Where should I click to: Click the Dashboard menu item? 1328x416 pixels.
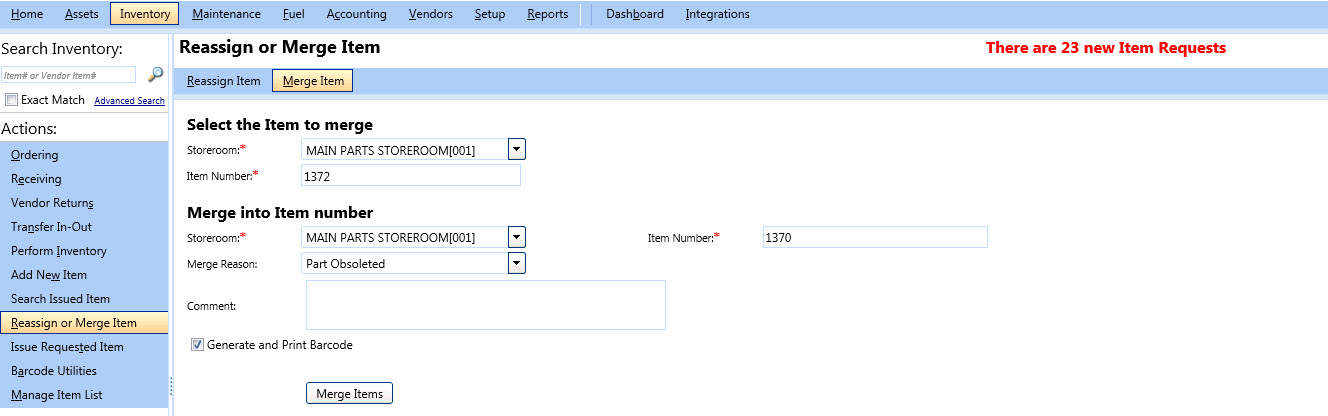pos(634,14)
